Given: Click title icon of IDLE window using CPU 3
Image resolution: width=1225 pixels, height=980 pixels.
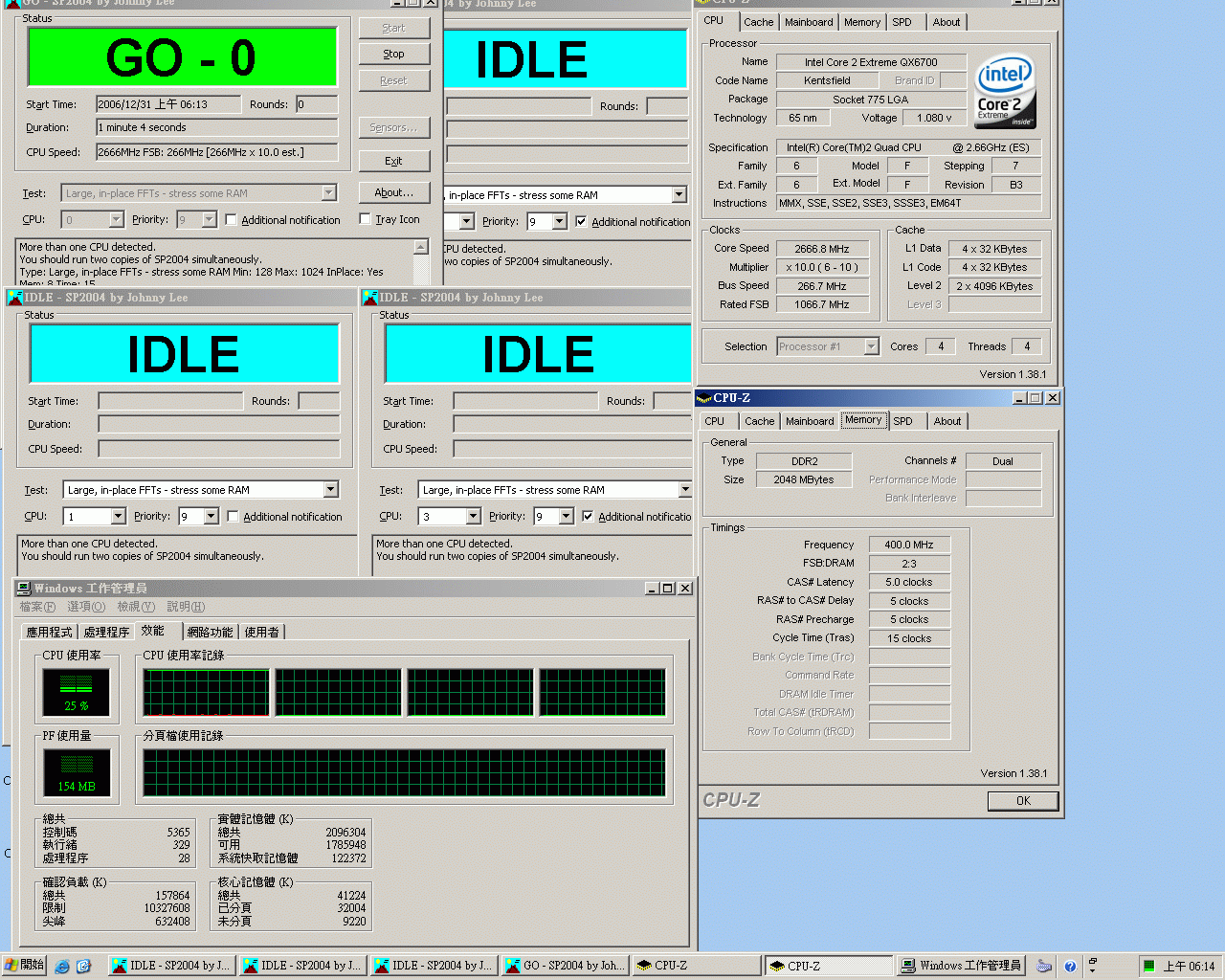Looking at the screenshot, I should (370, 298).
